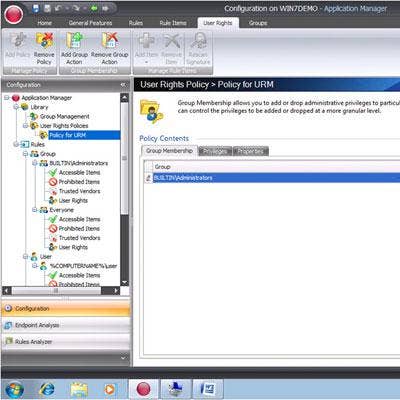Click the Group column header
This screenshot has height=400, width=400.
tap(276, 167)
